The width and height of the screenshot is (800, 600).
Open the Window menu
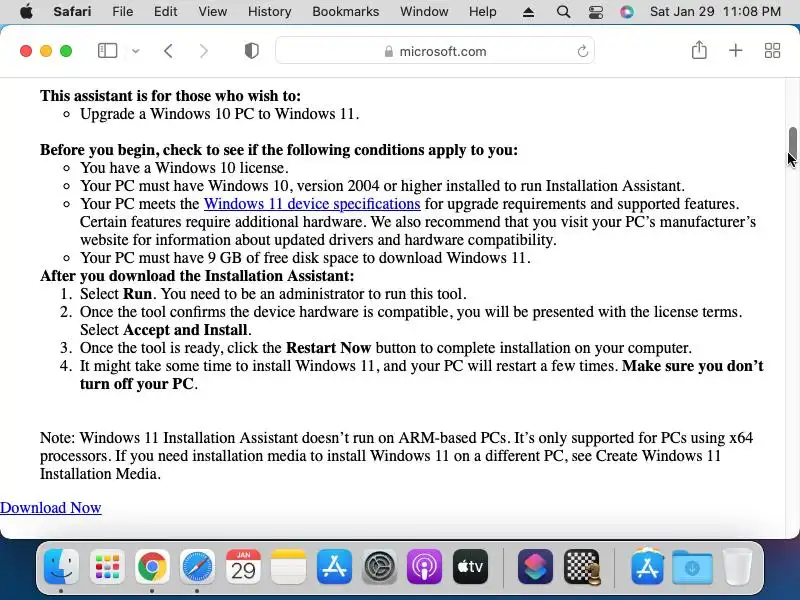(424, 11)
